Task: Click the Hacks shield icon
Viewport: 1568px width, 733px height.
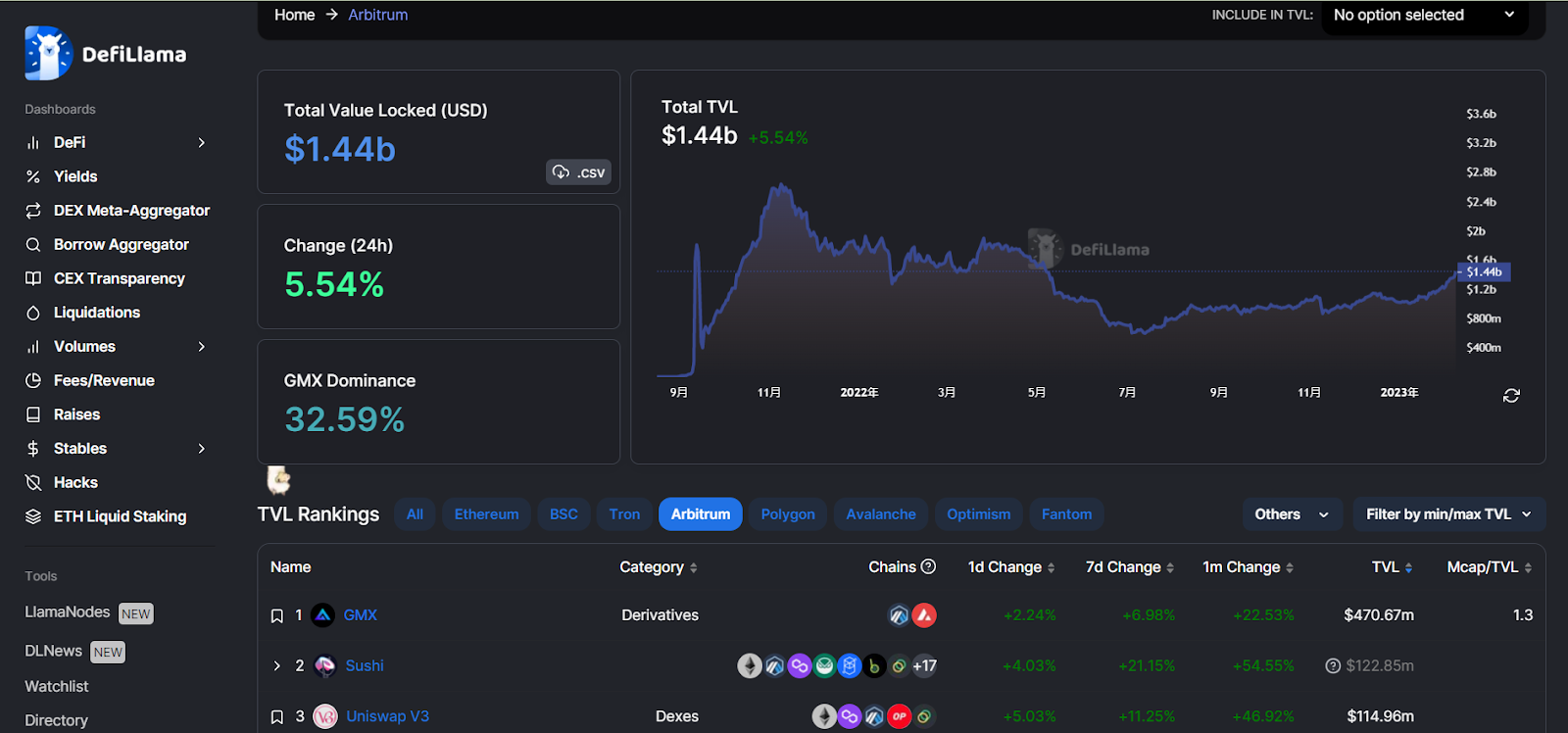Action: point(33,482)
